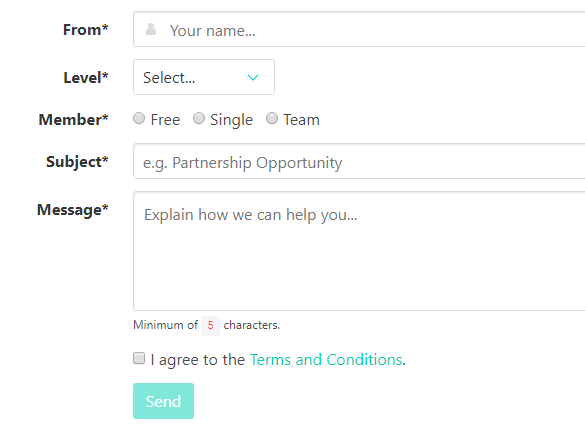Click the From* field label

(85, 30)
